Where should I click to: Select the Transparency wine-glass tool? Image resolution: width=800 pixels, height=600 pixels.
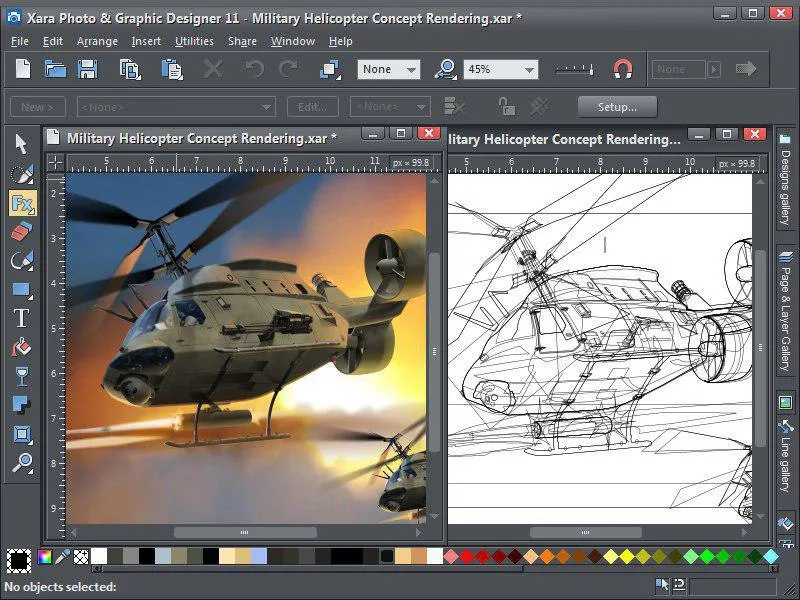(22, 377)
